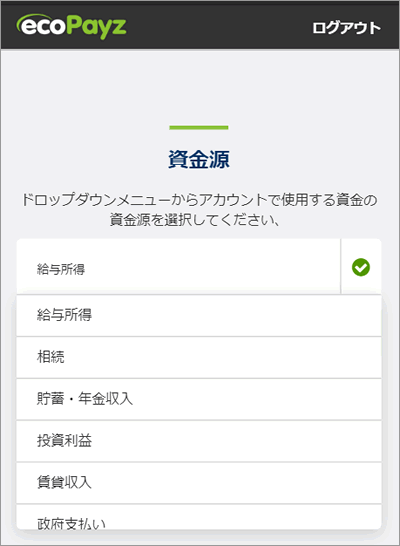Click the green checkmark validation icon
Screen dimensions: 400x546
pyautogui.click(x=361, y=267)
